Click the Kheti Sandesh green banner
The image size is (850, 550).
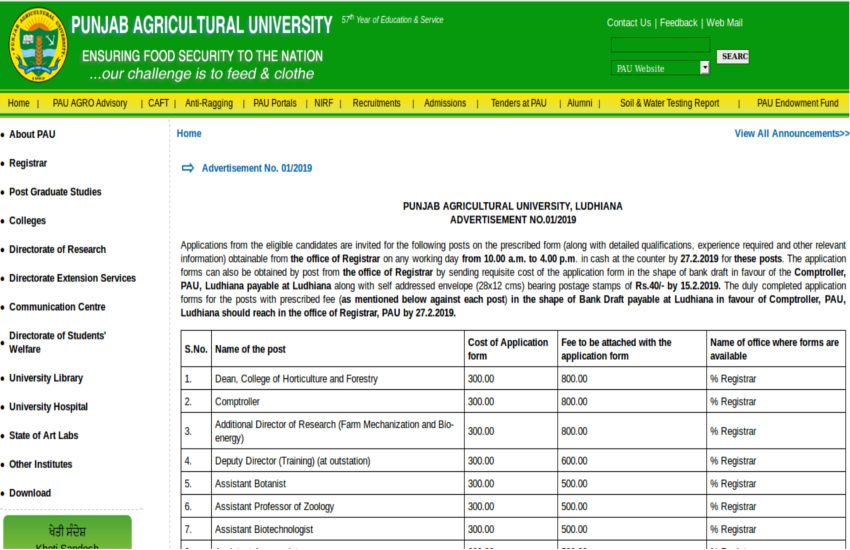coord(68,533)
